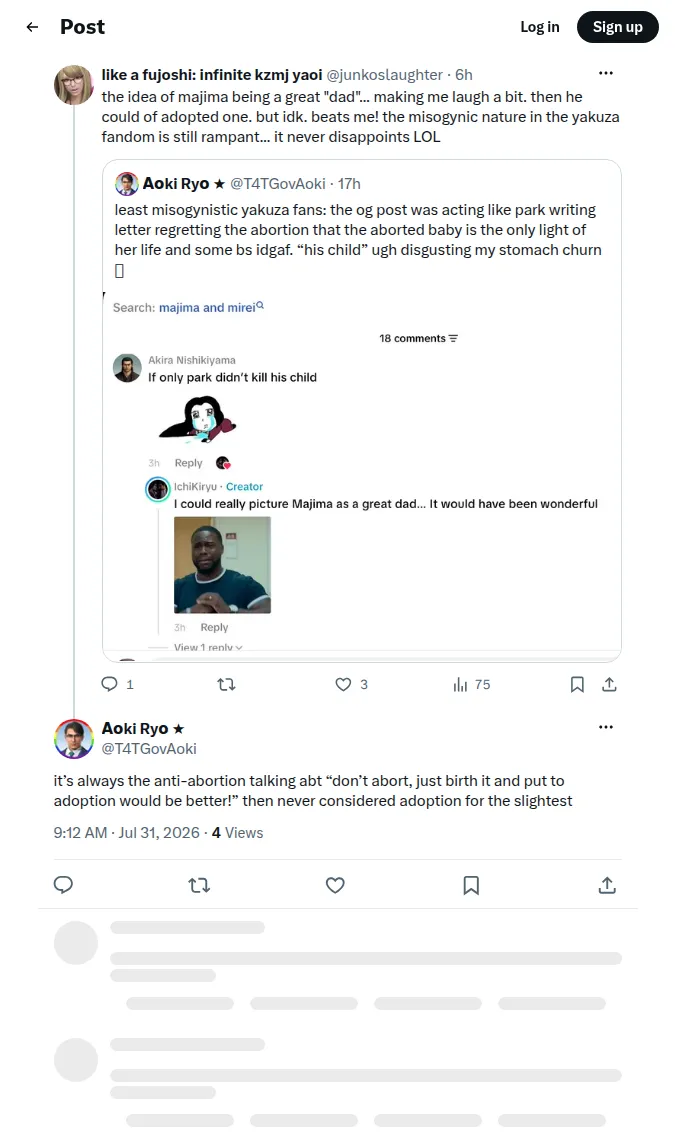Go back with the left arrow icon
This screenshot has width=675, height=1143.
[x=32, y=27]
